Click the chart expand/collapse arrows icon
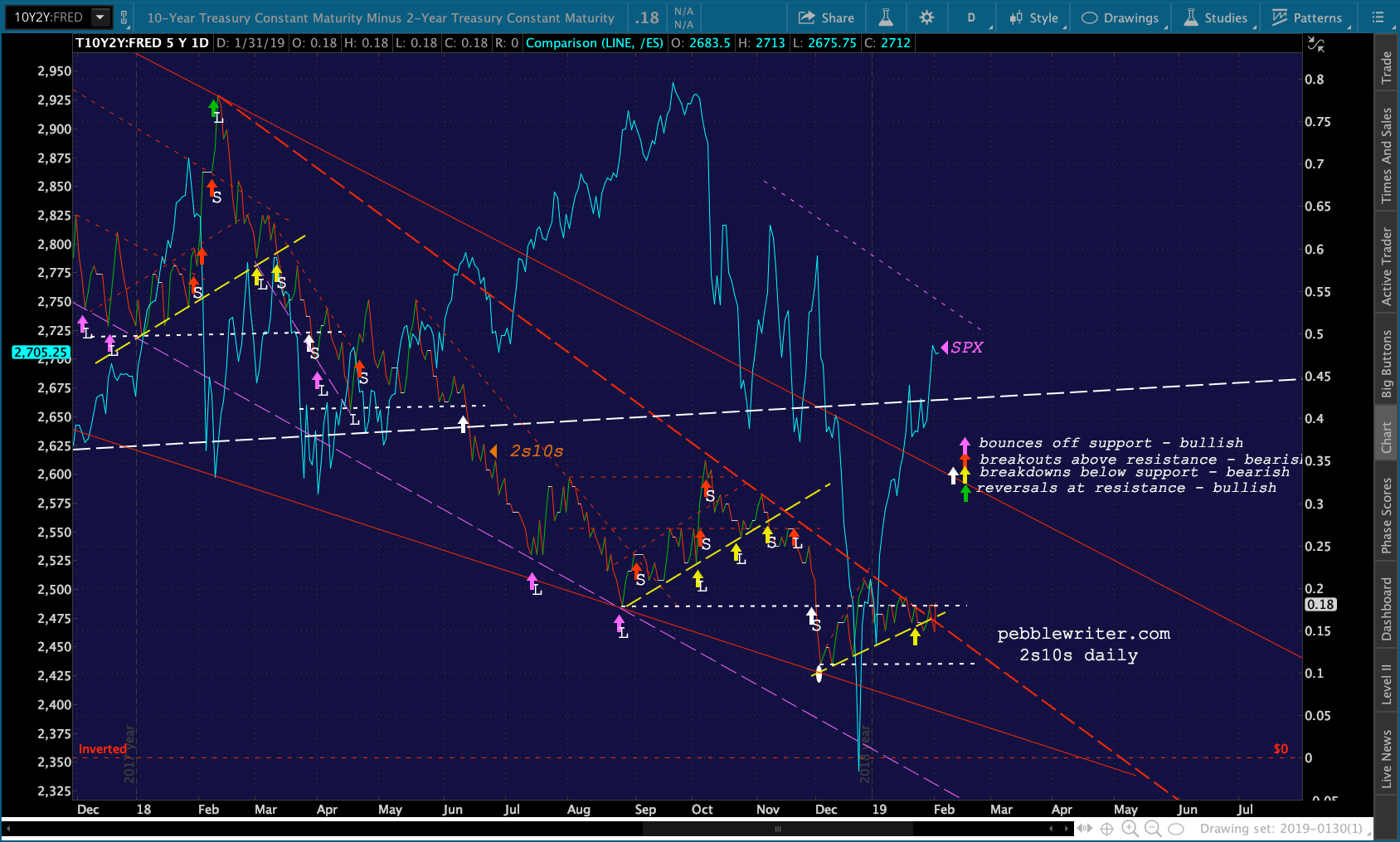The width and height of the screenshot is (1400, 842). click(x=1316, y=44)
